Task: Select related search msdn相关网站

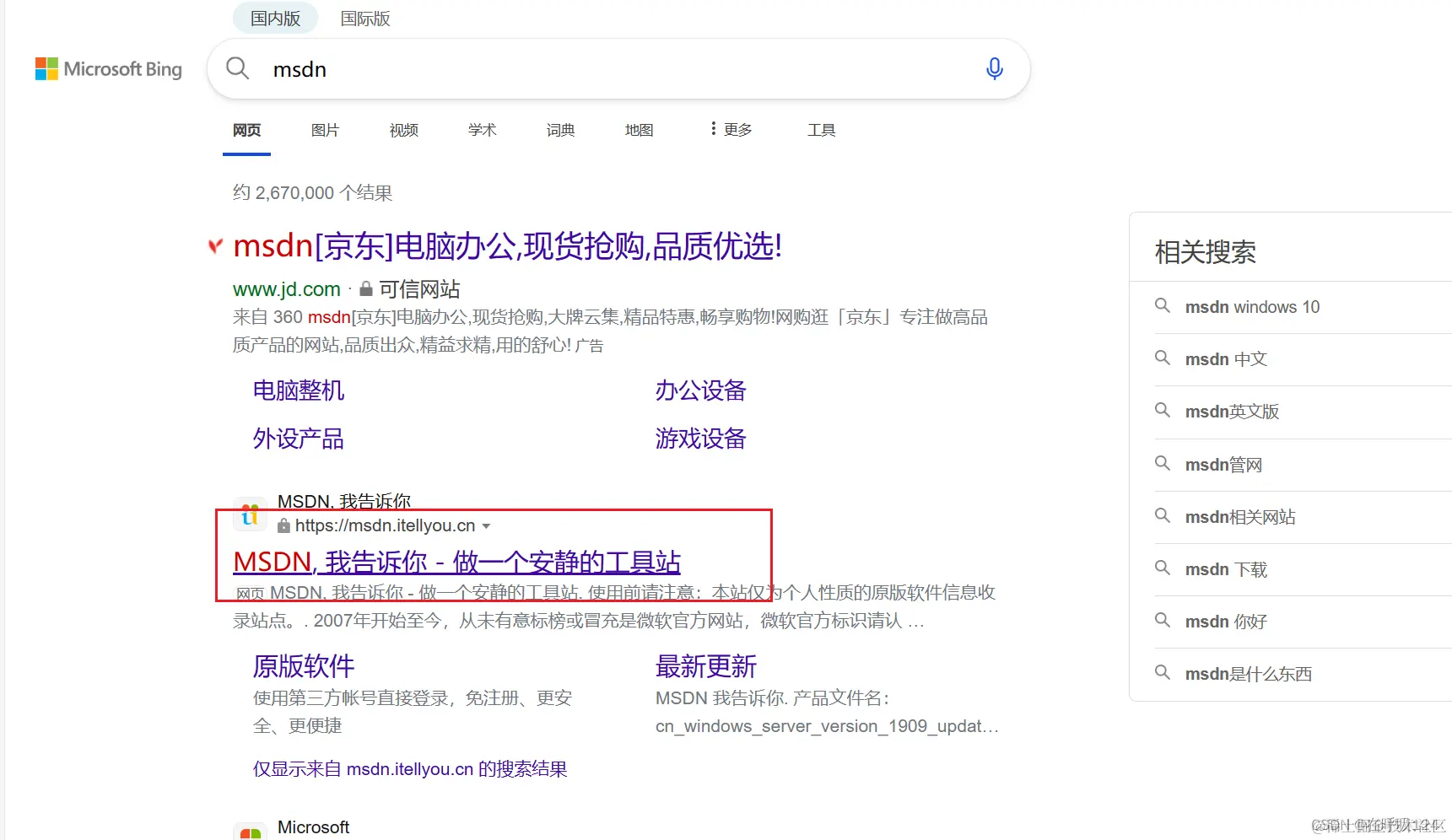Action: 1240,517
